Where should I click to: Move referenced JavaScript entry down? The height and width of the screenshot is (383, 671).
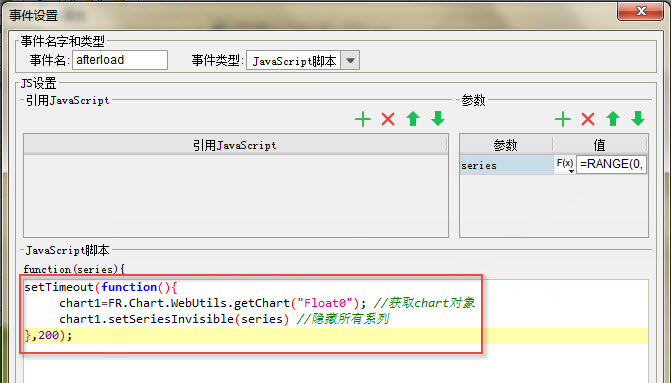pos(438,119)
